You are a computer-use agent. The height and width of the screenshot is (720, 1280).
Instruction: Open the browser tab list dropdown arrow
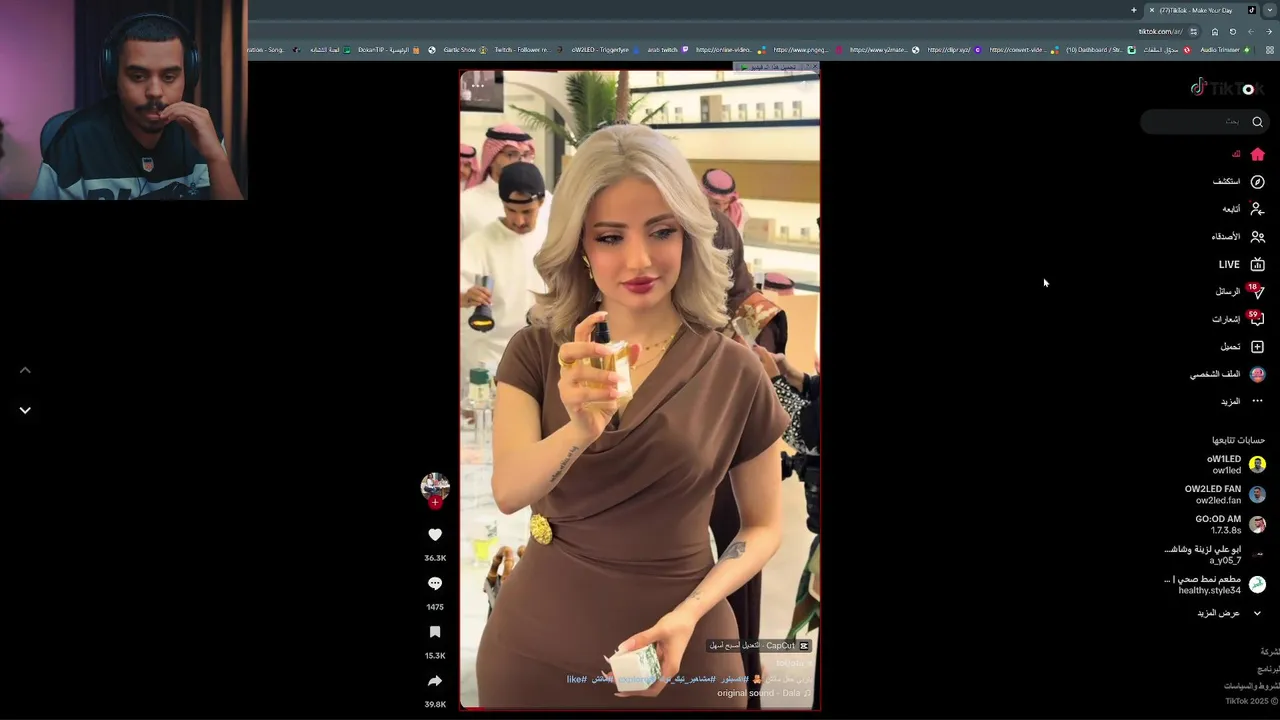tap(1270, 10)
